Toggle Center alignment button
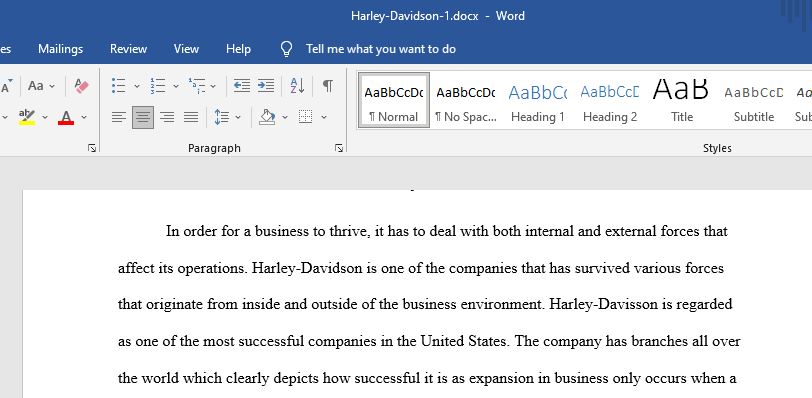The width and height of the screenshot is (812, 398). (143, 117)
